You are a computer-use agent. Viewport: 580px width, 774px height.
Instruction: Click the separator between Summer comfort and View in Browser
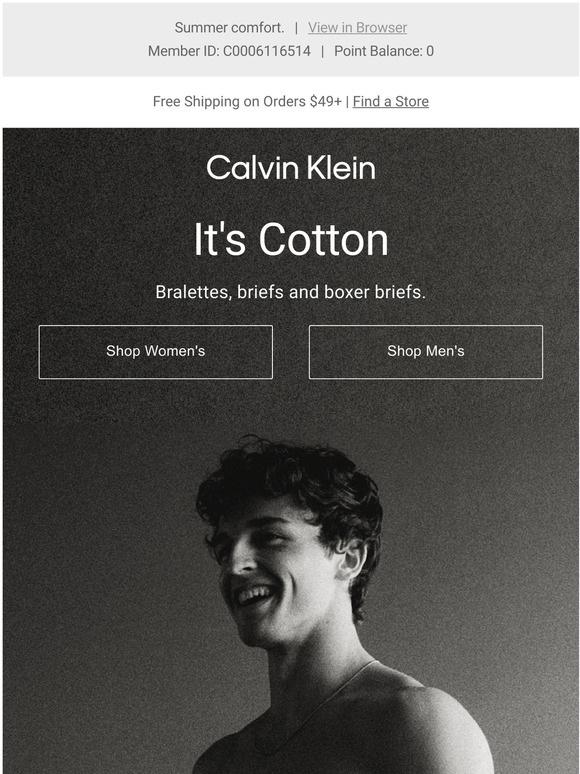pyautogui.click(x=296, y=28)
